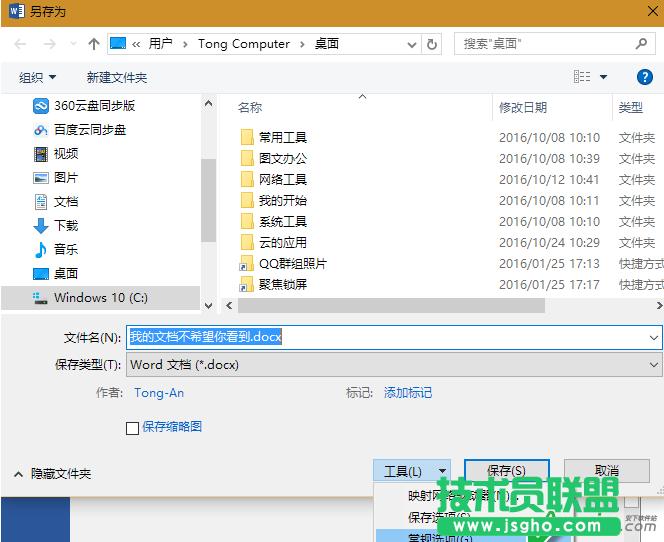Click the 保存(S) button
Screen dimensions: 664x542
pyautogui.click(x=506, y=471)
